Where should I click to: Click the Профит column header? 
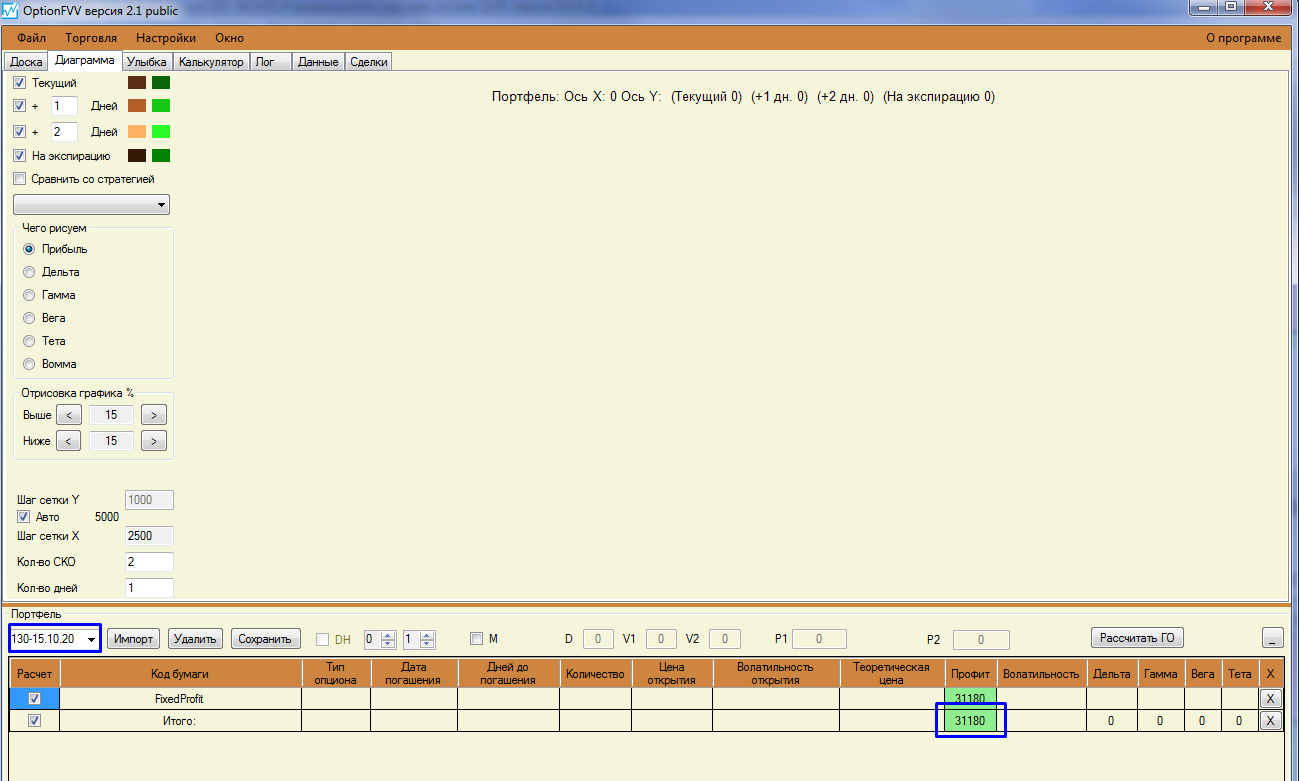coord(971,673)
